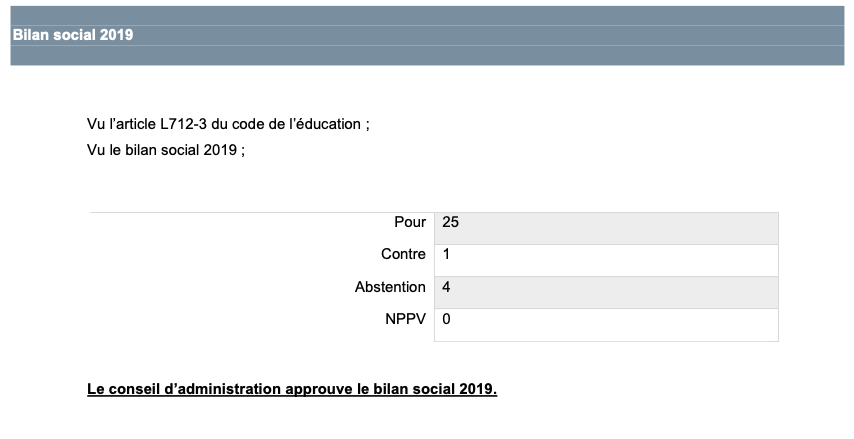Click the underlined approval sentence
The width and height of the screenshot is (854, 439).
click(x=292, y=389)
